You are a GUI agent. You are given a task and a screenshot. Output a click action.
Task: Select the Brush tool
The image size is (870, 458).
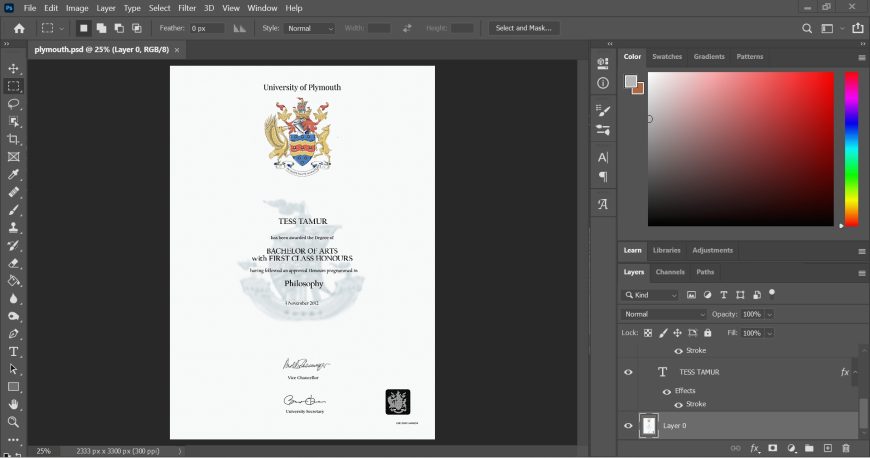tap(13, 210)
